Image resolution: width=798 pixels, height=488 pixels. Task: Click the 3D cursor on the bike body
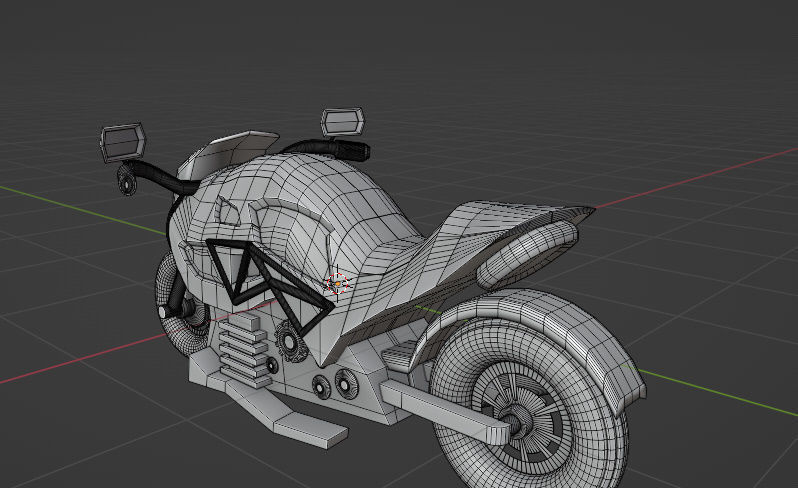point(337,283)
